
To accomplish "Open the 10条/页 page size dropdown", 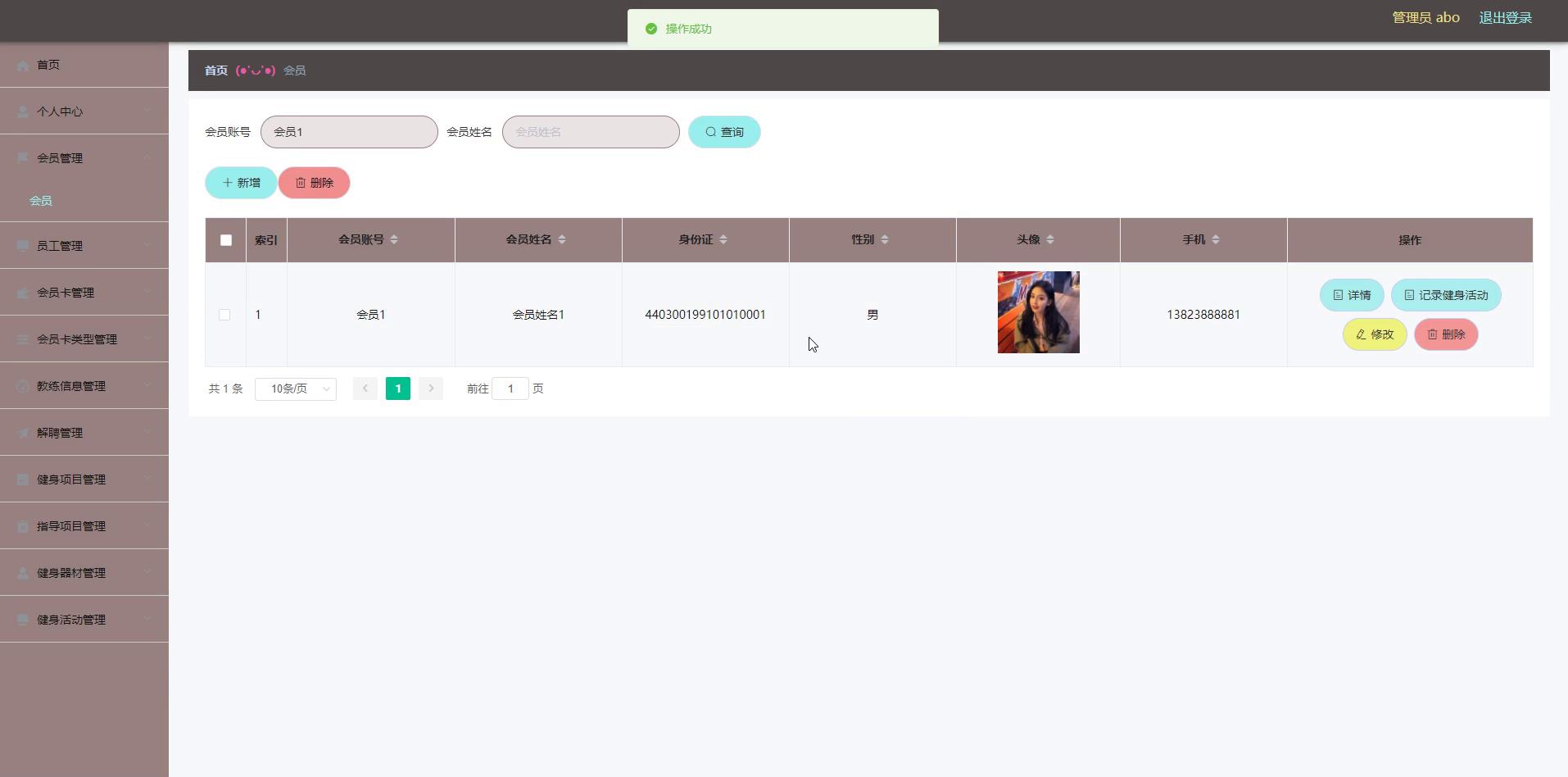I will tap(295, 388).
